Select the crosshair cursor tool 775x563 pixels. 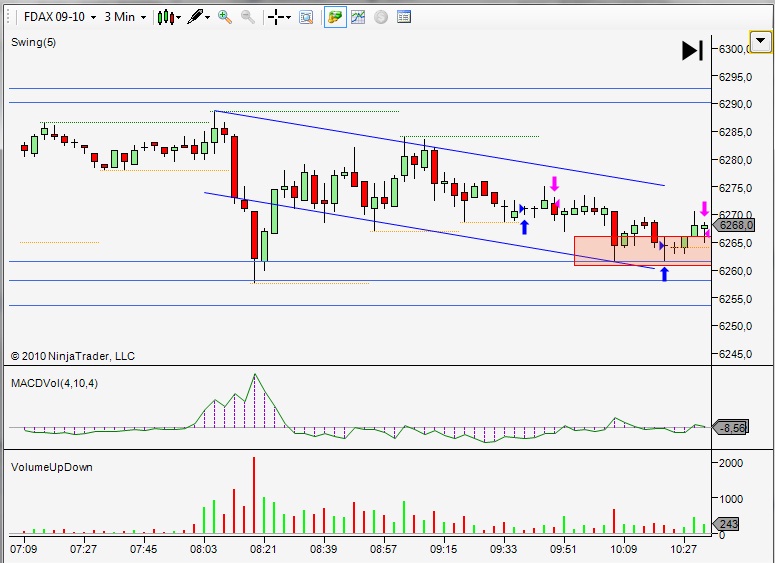pos(276,17)
